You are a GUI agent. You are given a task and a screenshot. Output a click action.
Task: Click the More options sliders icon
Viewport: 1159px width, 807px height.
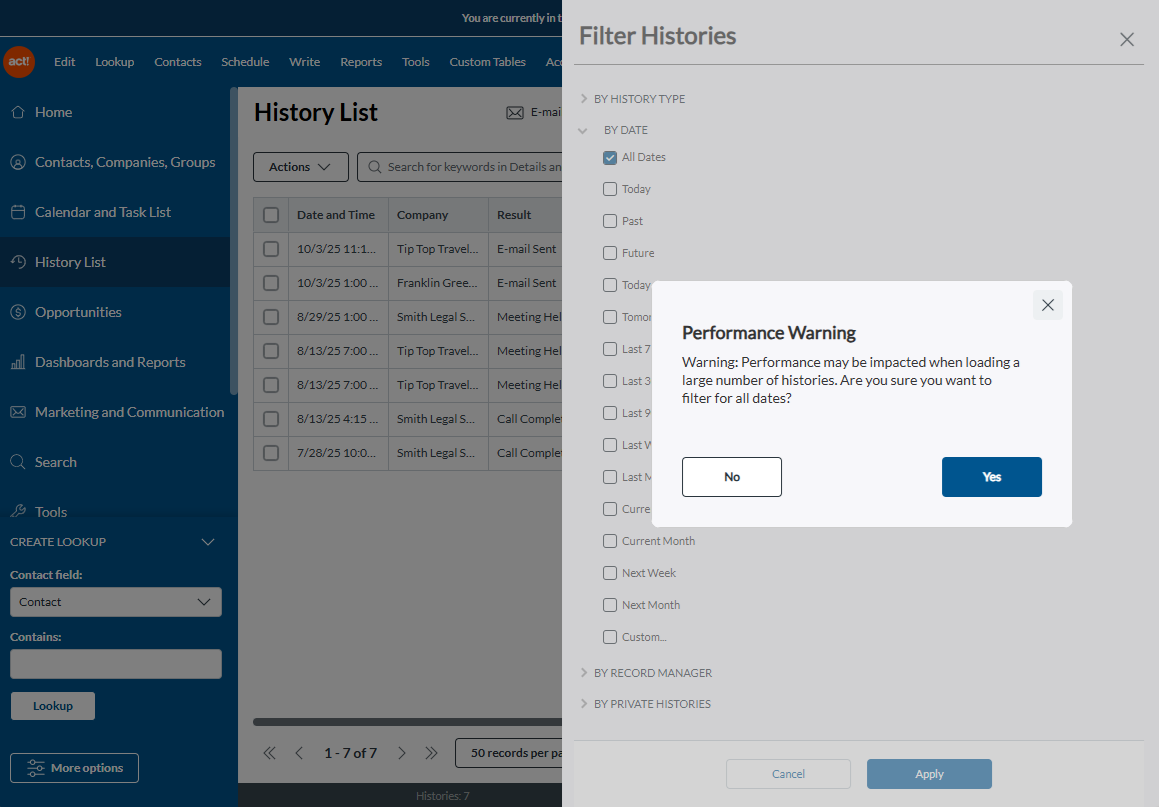click(x=35, y=768)
